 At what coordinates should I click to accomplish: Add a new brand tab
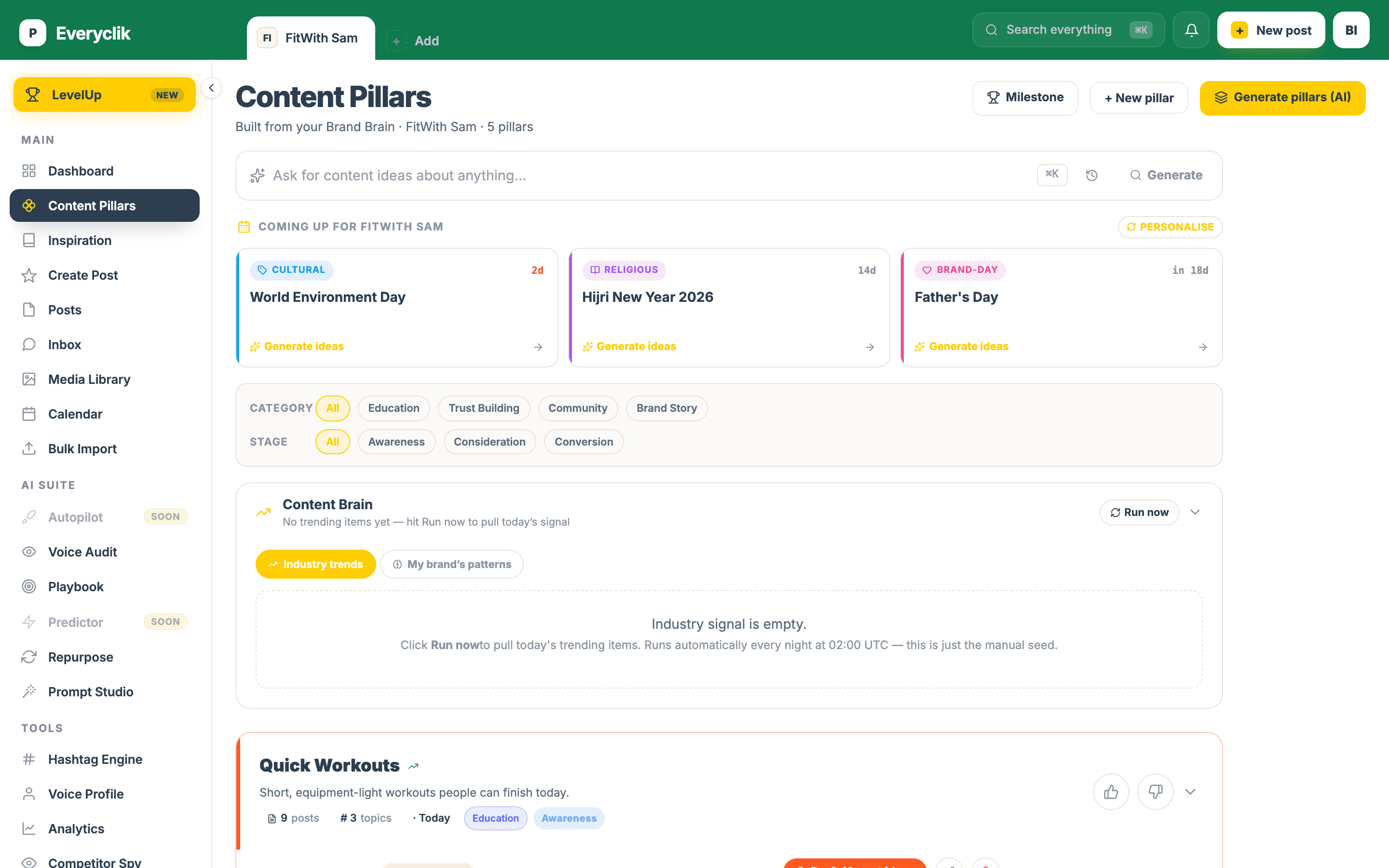click(x=413, y=41)
